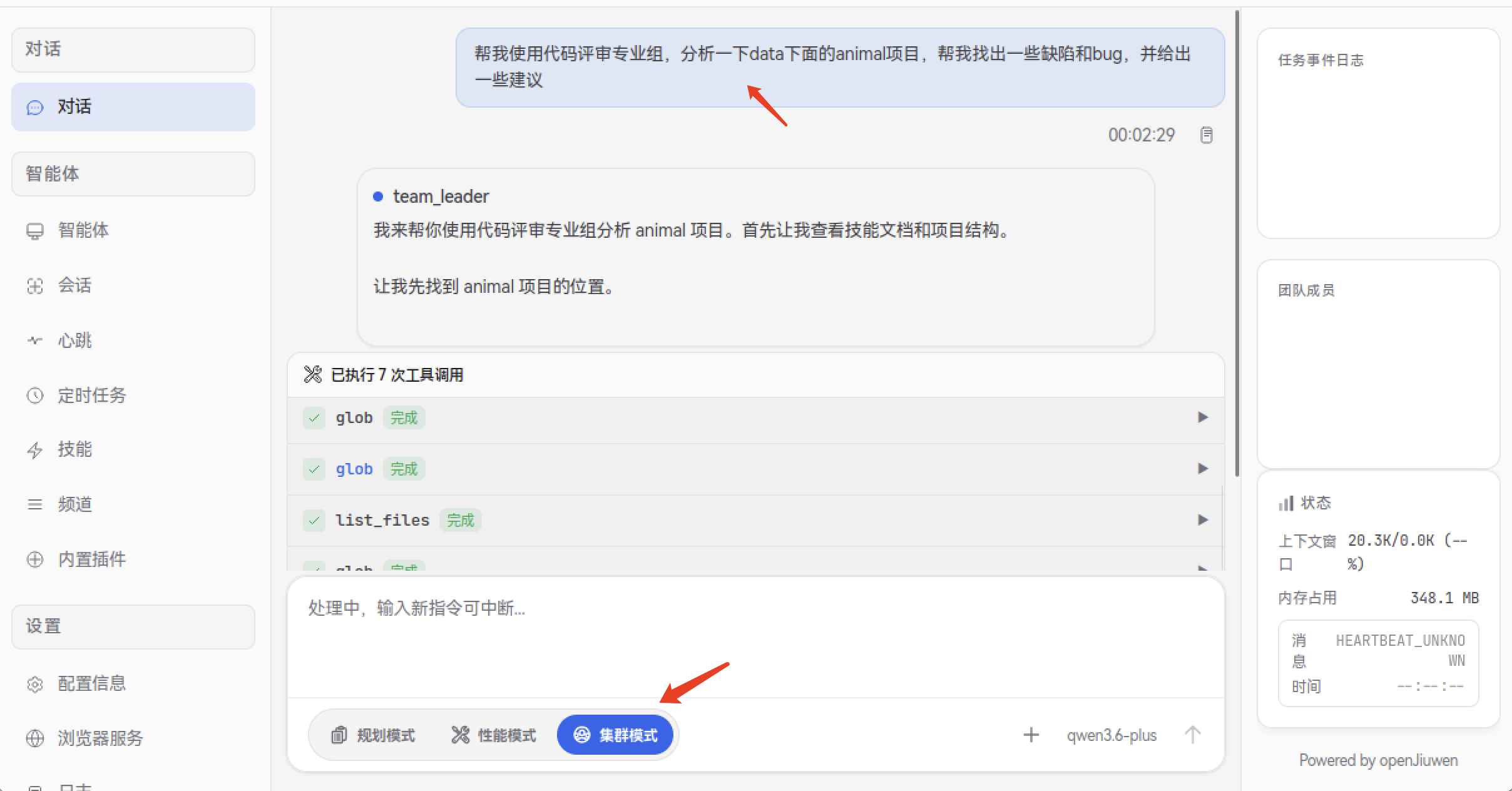Switch to 性能模式 performance mode
Image resolution: width=1512 pixels, height=791 pixels.
494,735
